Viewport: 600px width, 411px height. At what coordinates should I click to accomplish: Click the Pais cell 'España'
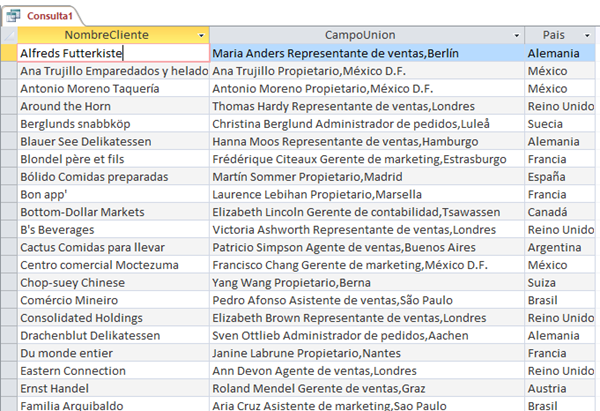tap(560, 176)
